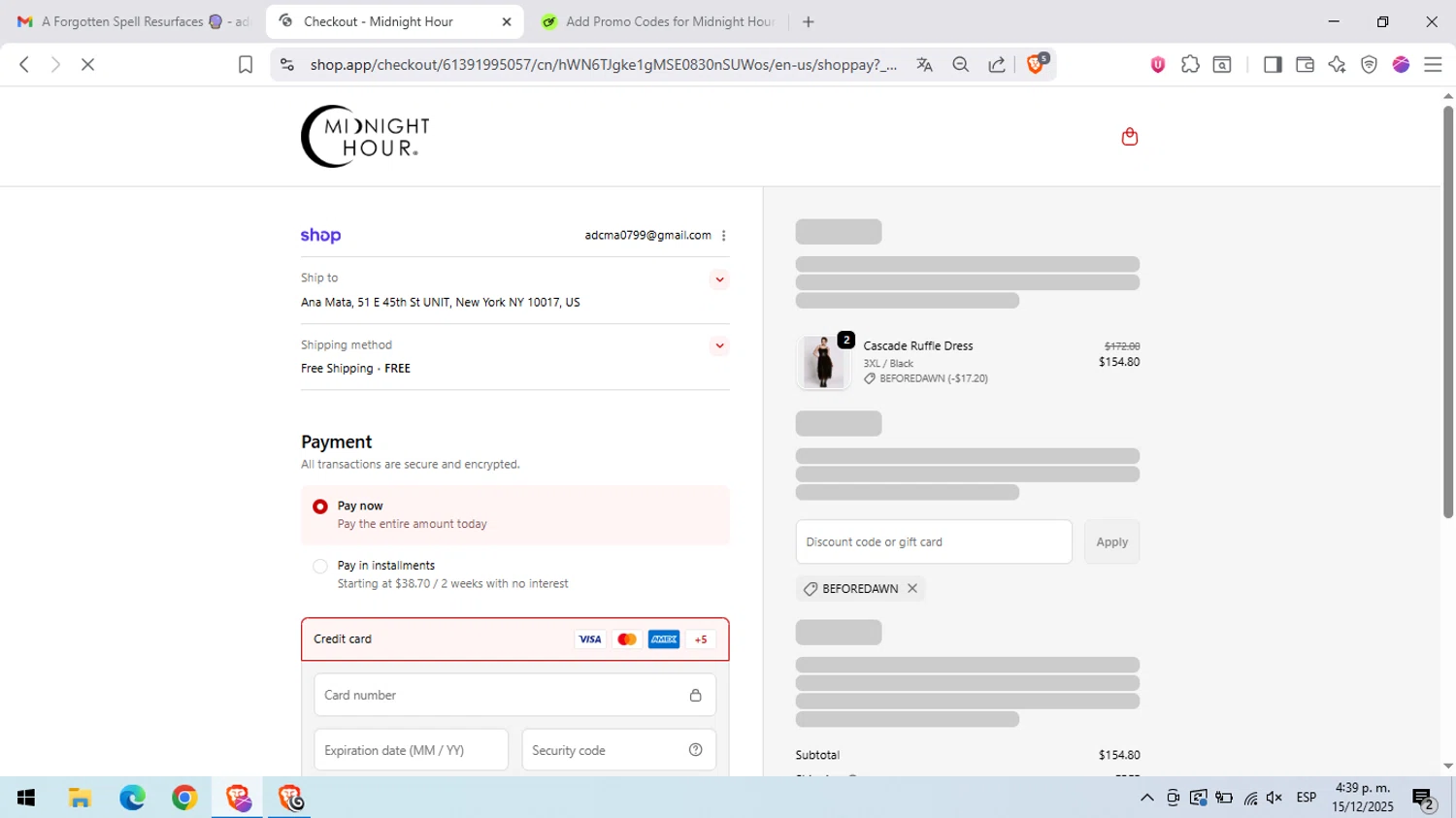Image resolution: width=1456 pixels, height=818 pixels.
Task: Click the Midnight Hour logo
Action: pos(365,137)
